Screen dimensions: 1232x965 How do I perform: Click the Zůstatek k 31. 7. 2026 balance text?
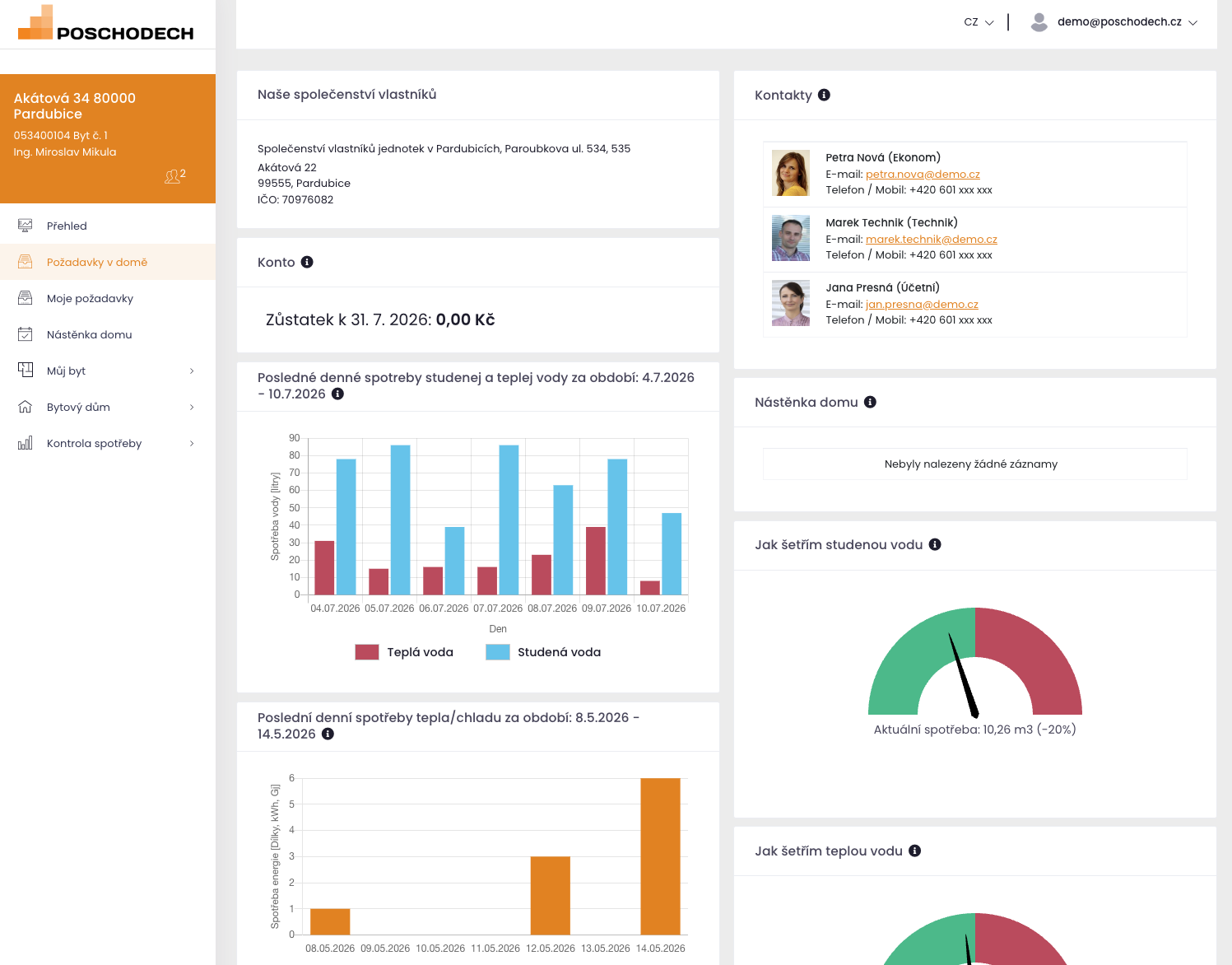click(380, 319)
